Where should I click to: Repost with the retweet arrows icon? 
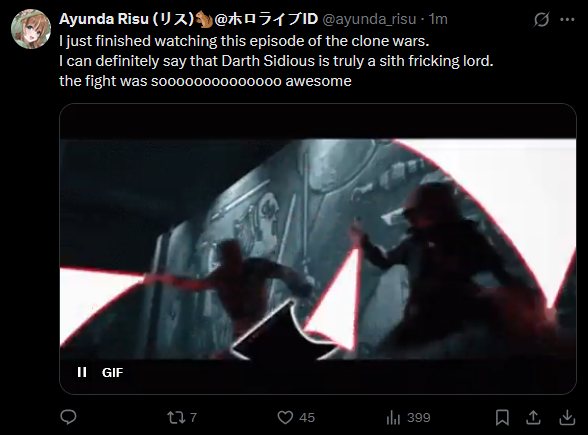click(x=174, y=417)
